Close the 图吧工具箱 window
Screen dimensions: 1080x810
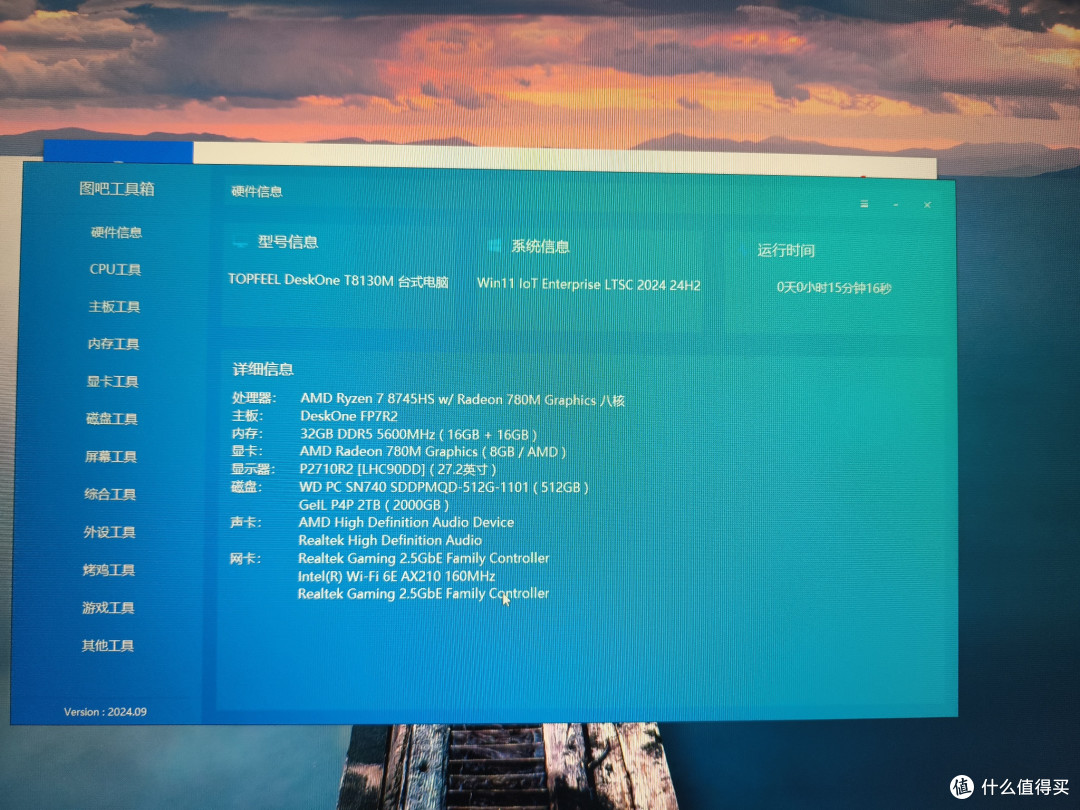point(928,205)
